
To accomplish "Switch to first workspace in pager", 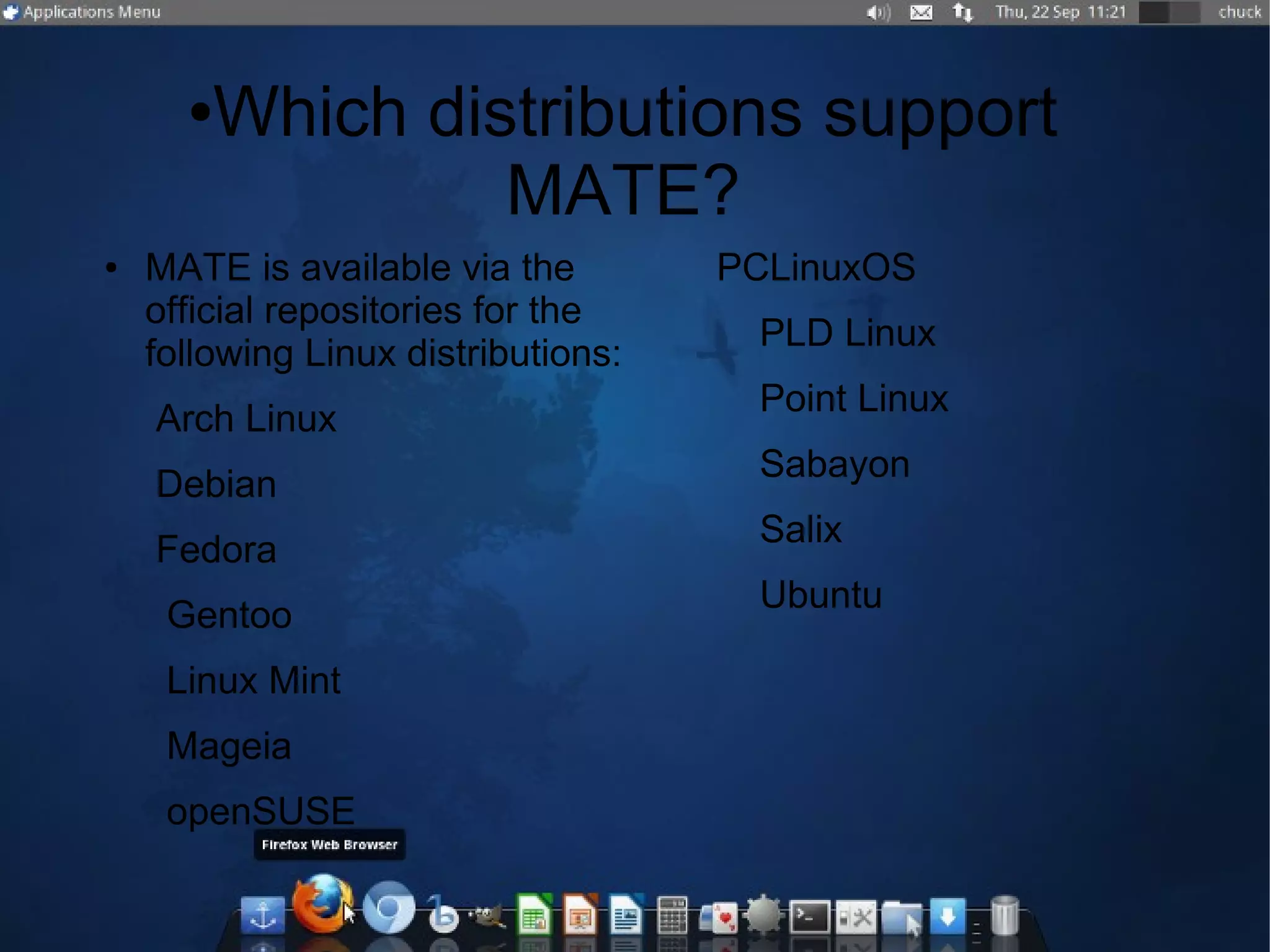I will click(1154, 12).
